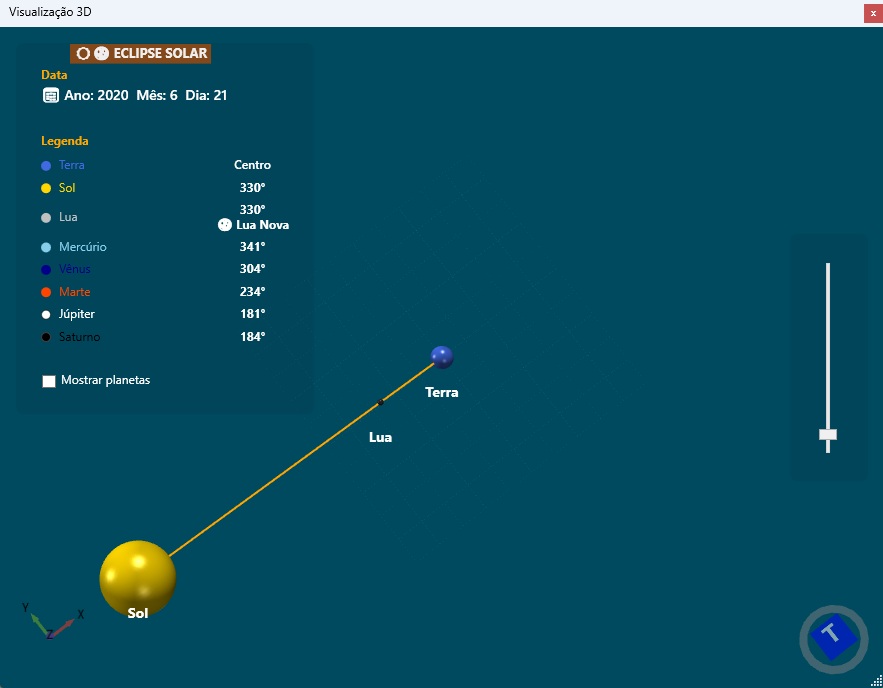This screenshot has width=883, height=688.
Task: Click the light blue Mercúrio legend dot
Action: point(46,247)
